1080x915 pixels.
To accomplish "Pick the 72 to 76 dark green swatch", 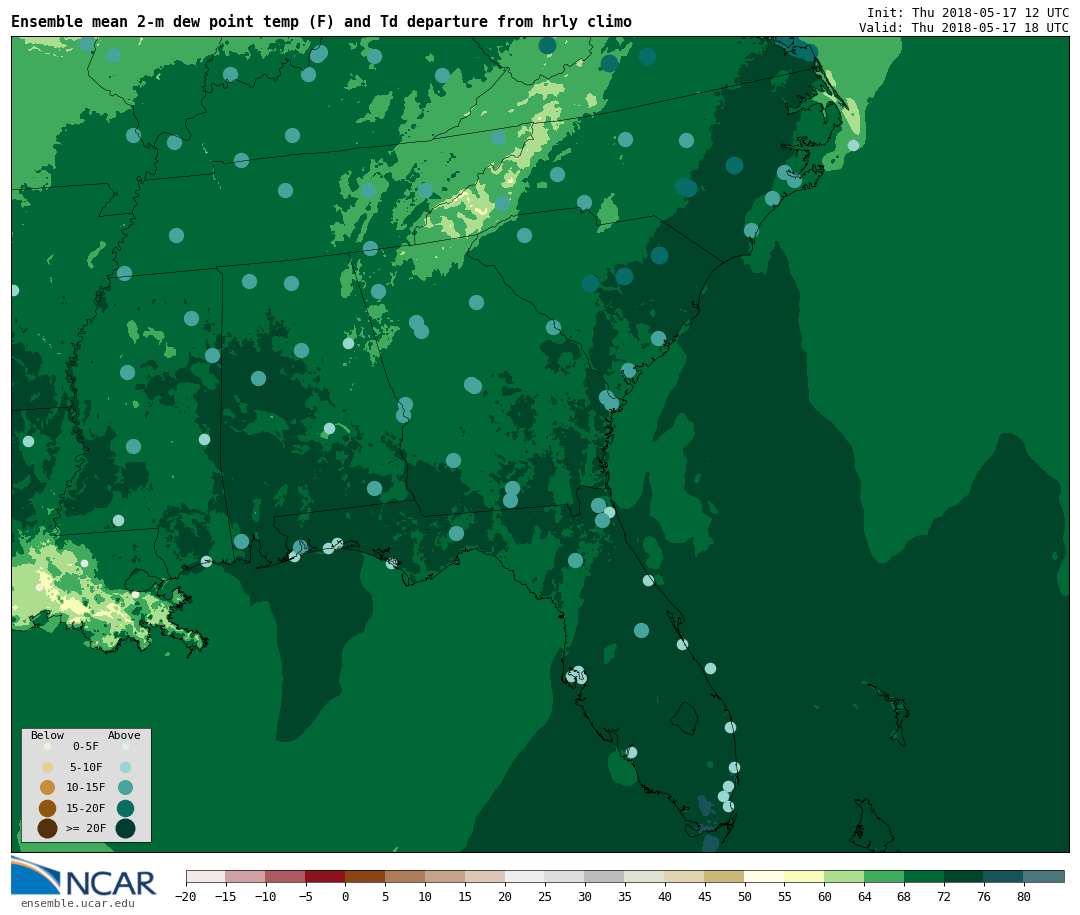I will point(965,876).
